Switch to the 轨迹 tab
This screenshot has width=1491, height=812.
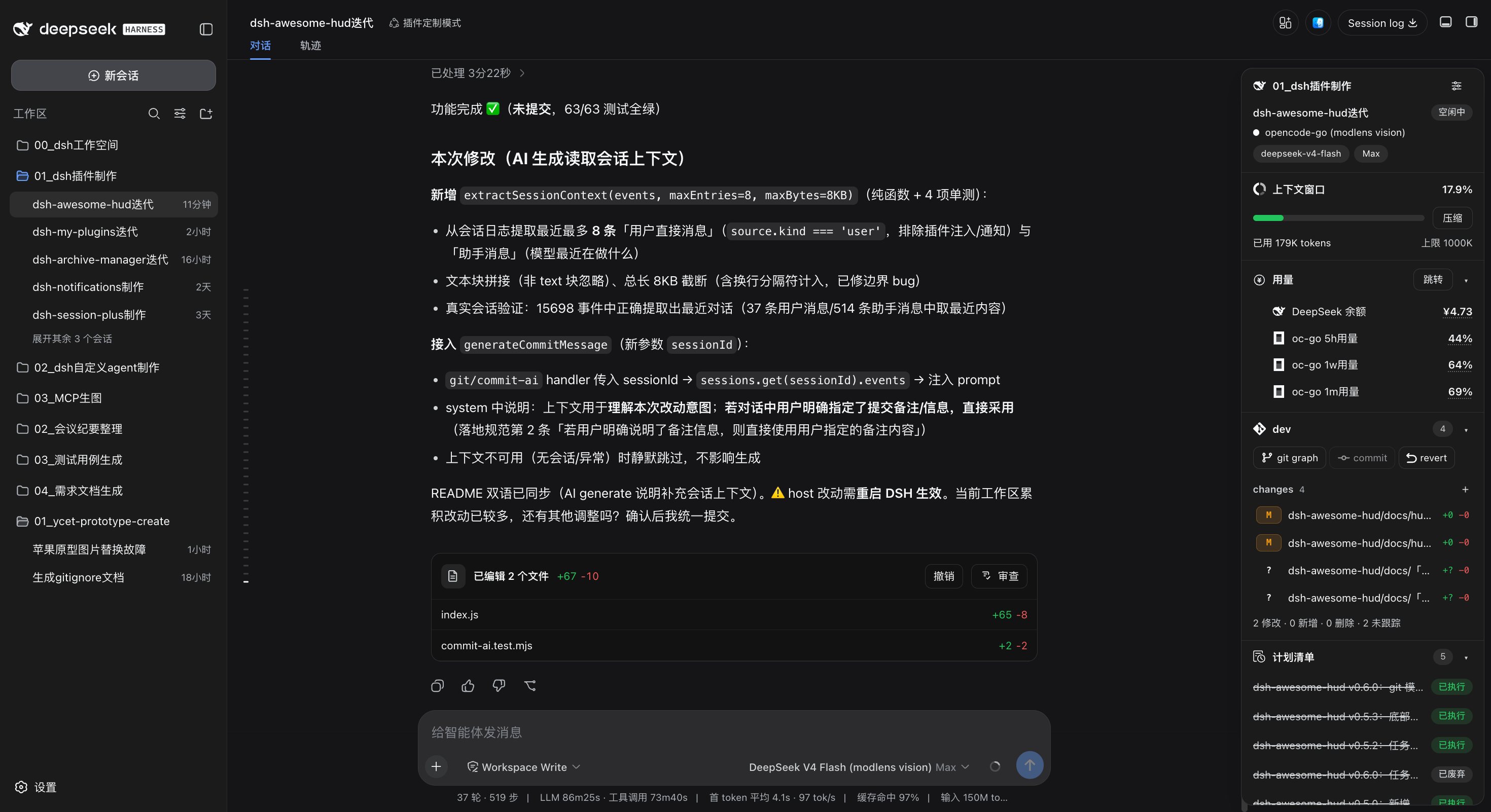(x=310, y=45)
